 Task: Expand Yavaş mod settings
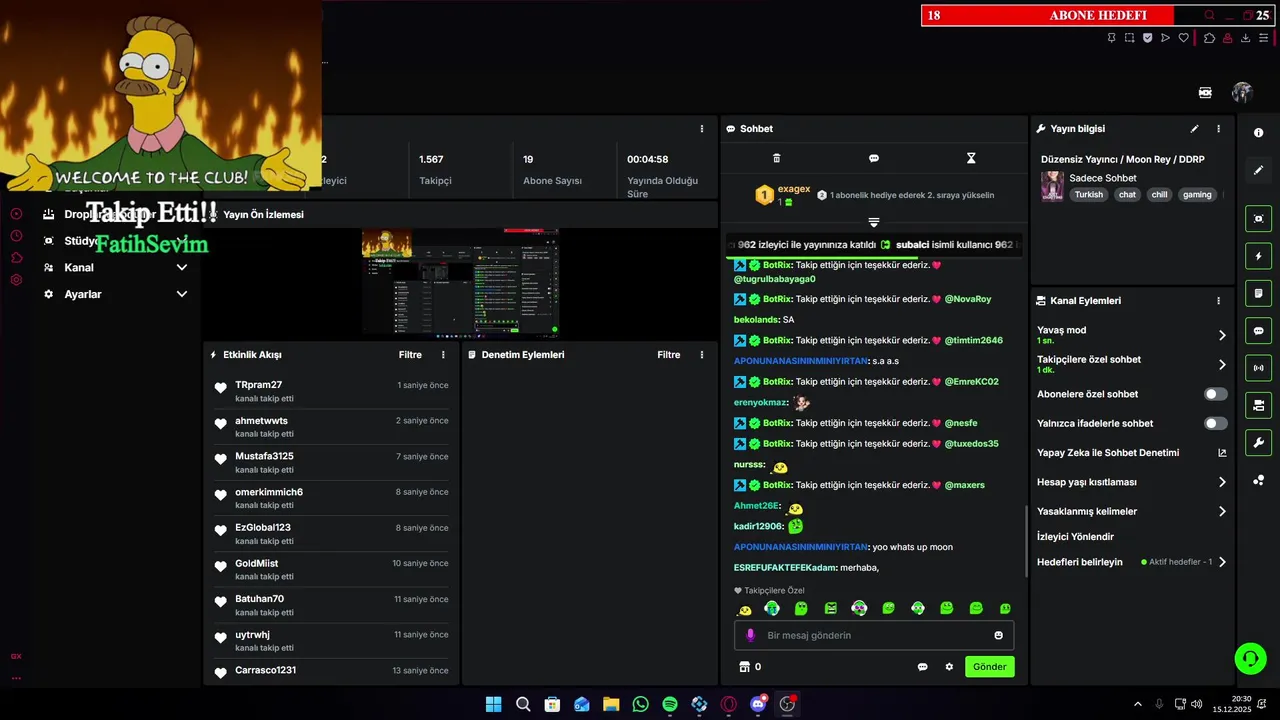tap(1222, 336)
